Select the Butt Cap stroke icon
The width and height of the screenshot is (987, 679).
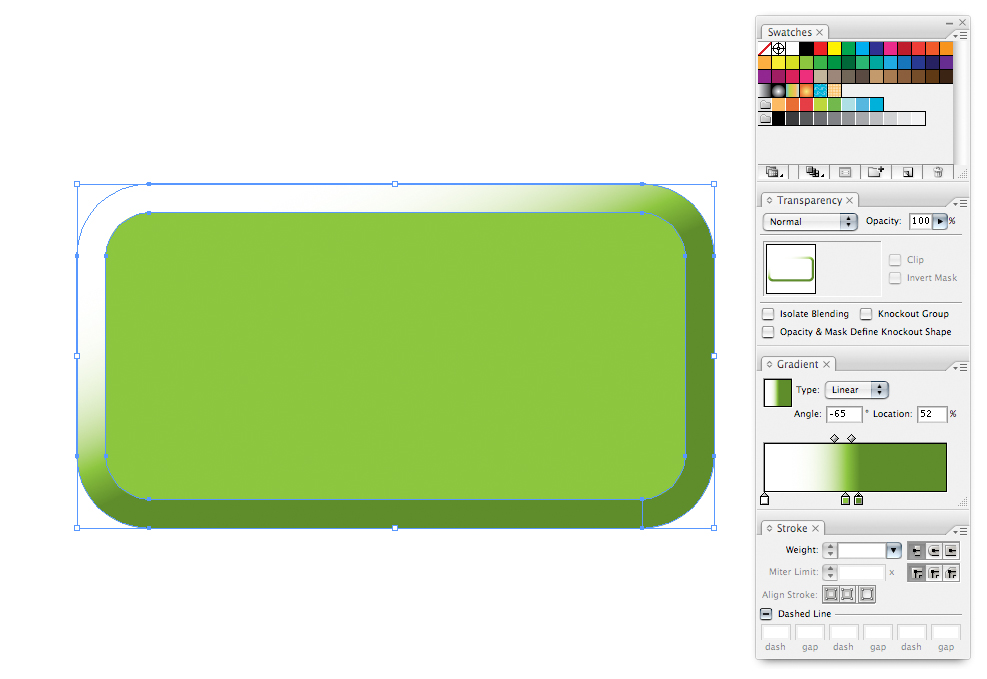coord(916,551)
